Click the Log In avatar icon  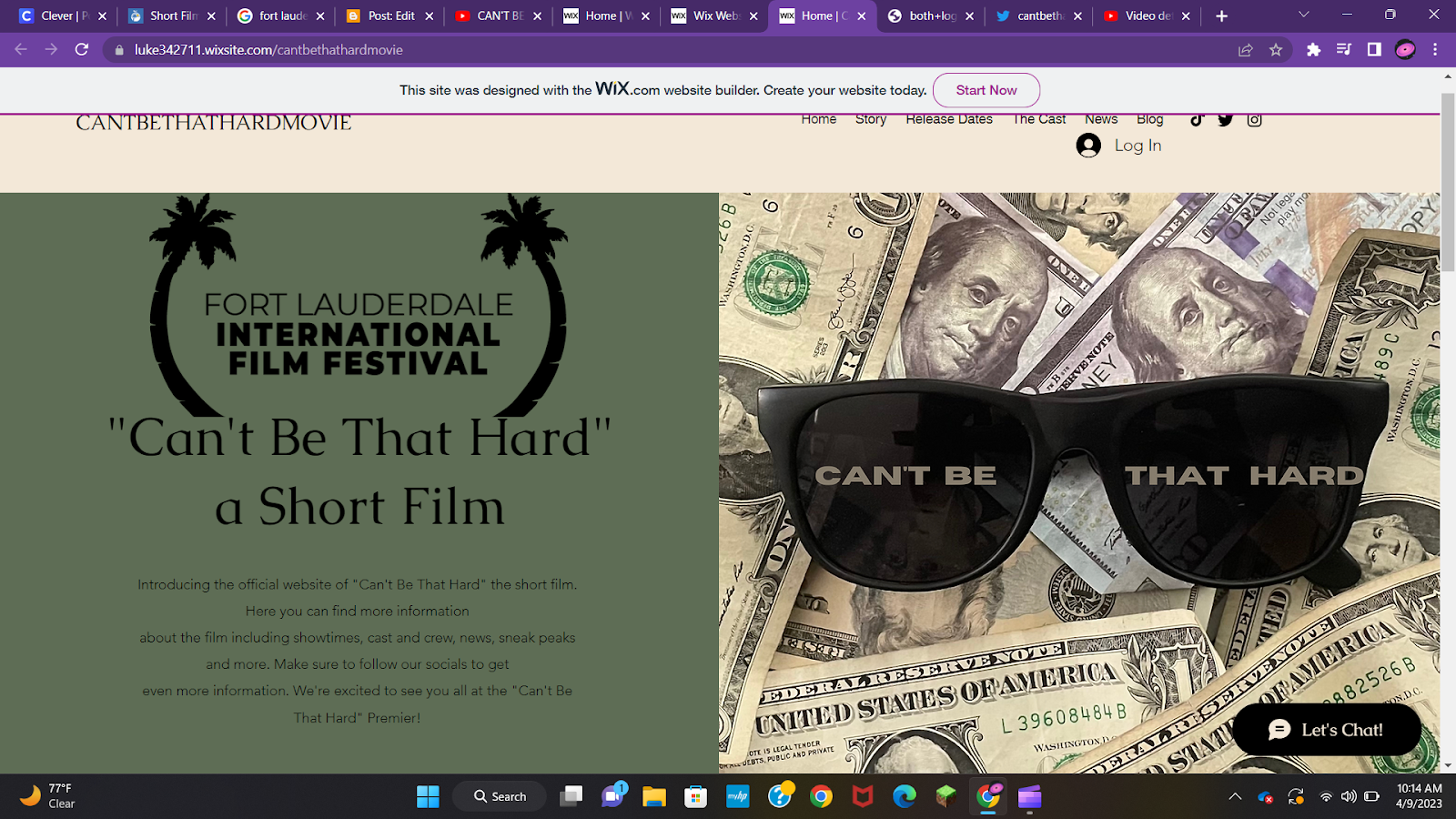click(x=1088, y=146)
